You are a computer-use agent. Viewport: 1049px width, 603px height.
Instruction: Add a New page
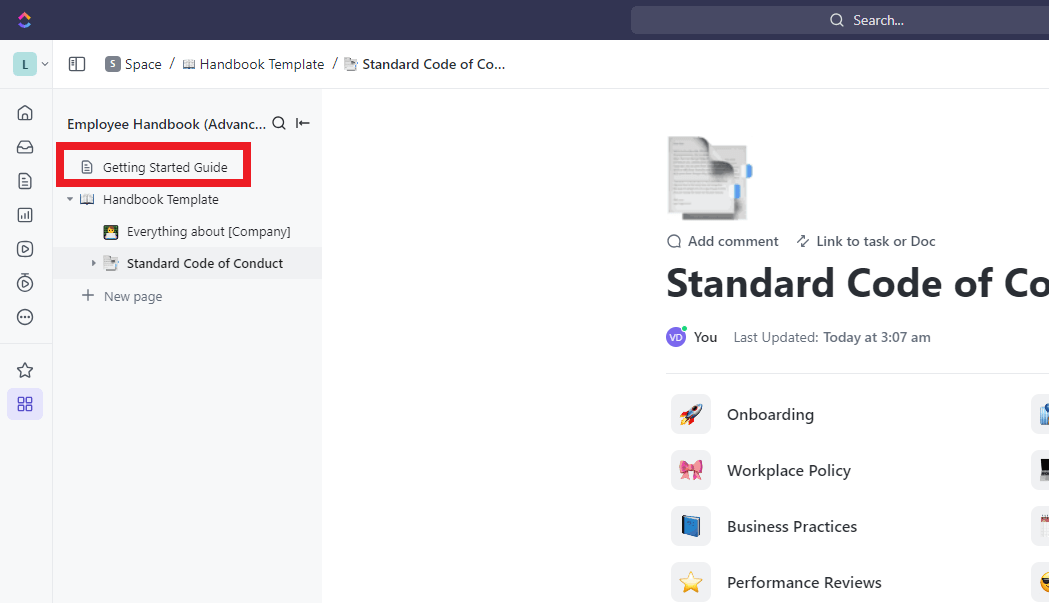122,296
